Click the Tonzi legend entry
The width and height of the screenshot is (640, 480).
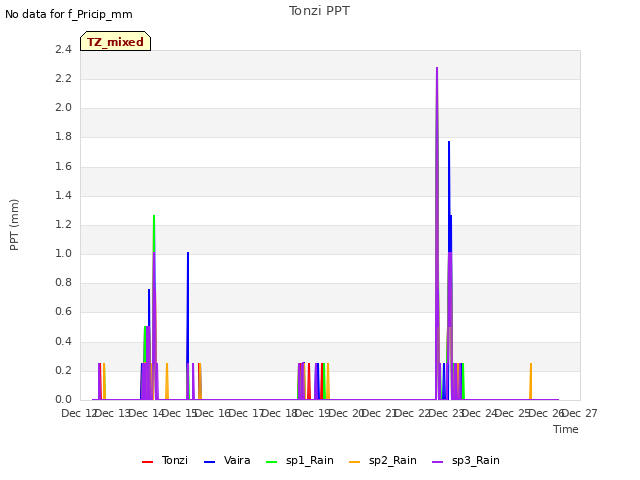click(x=165, y=460)
